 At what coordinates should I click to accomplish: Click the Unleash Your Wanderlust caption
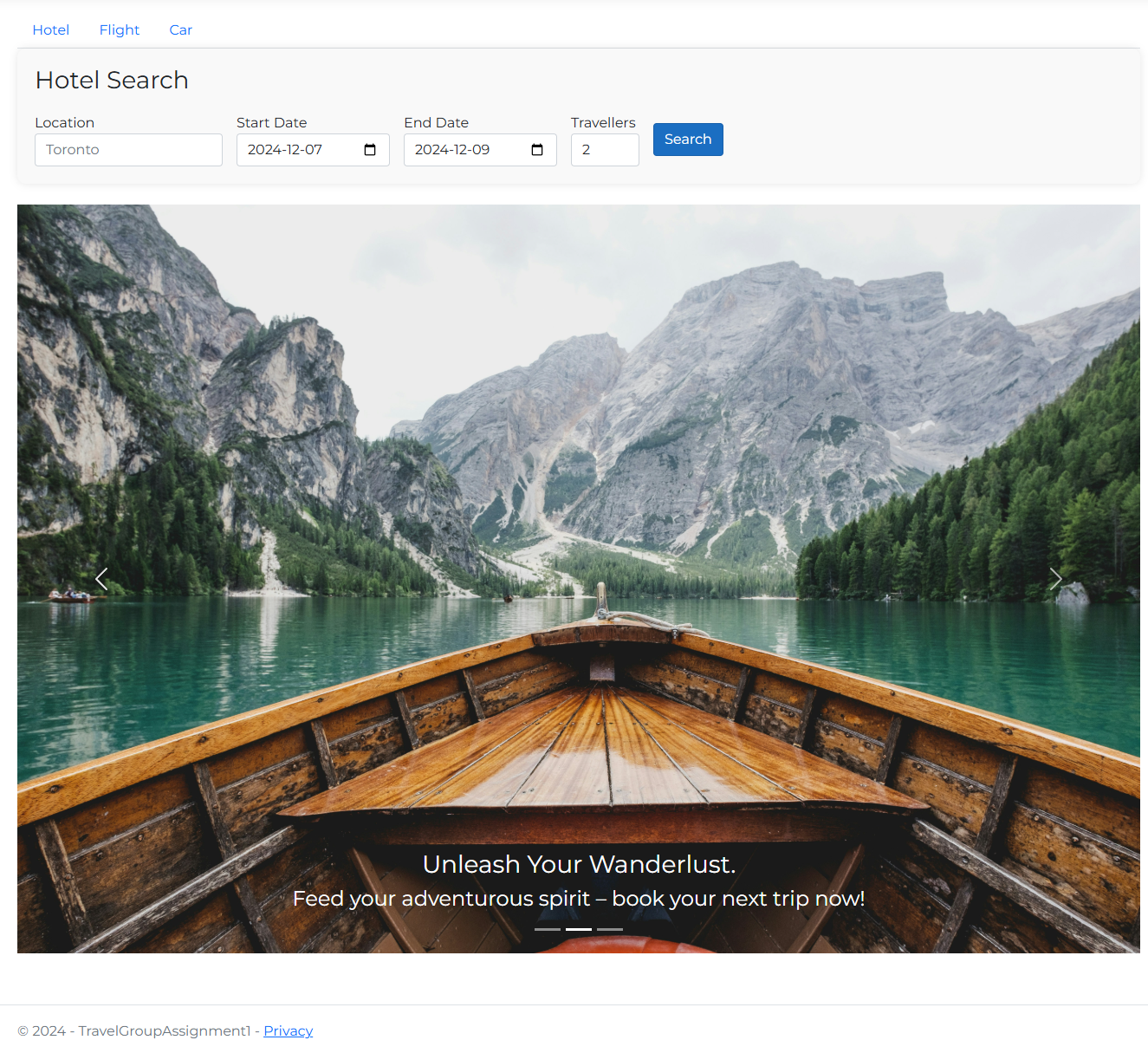[x=578, y=864]
